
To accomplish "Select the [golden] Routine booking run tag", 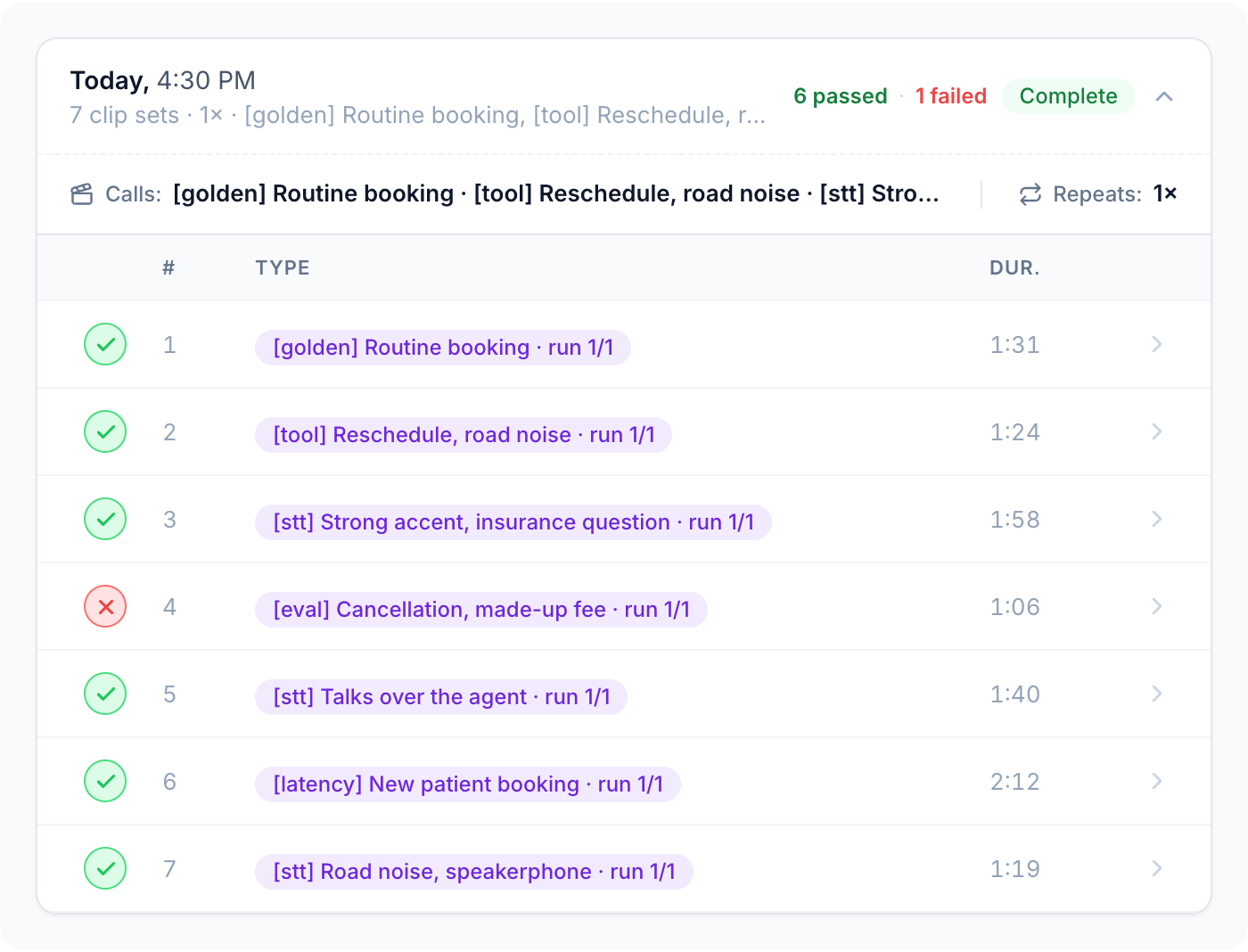I will (x=443, y=348).
